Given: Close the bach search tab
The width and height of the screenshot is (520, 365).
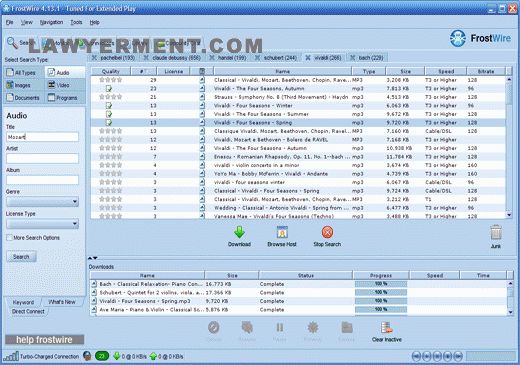Looking at the screenshot, I should 352,58.
